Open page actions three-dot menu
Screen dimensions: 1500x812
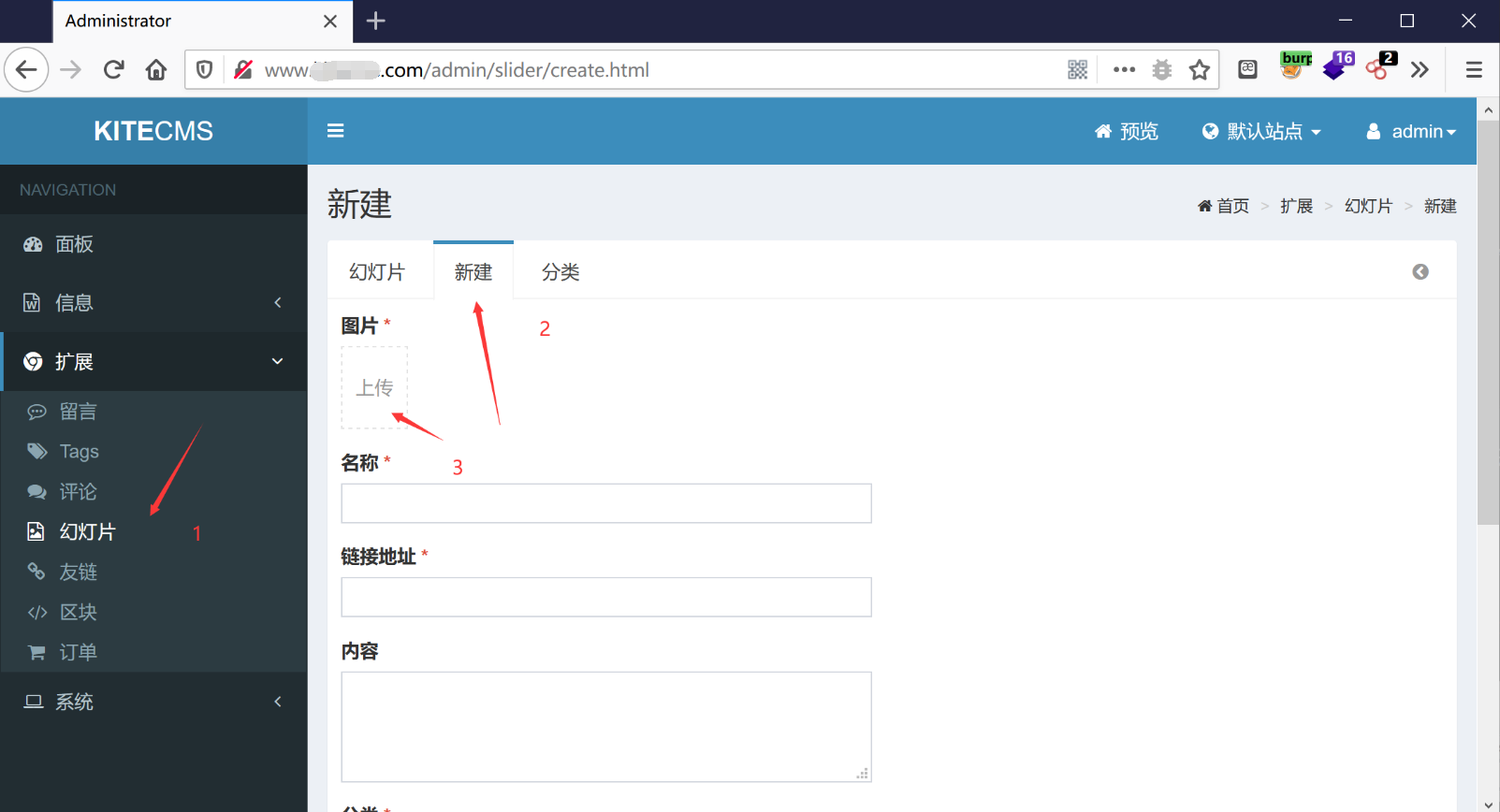click(x=1125, y=70)
